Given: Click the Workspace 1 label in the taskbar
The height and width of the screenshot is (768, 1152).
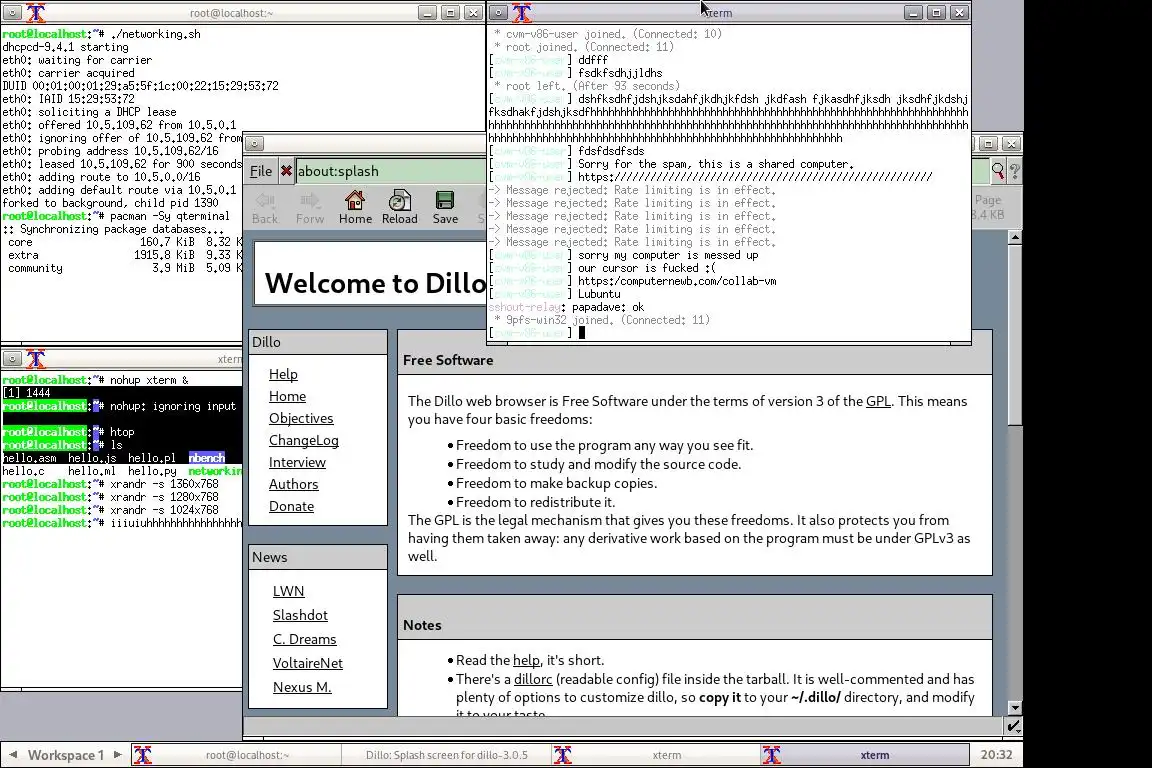Looking at the screenshot, I should coord(65,755).
